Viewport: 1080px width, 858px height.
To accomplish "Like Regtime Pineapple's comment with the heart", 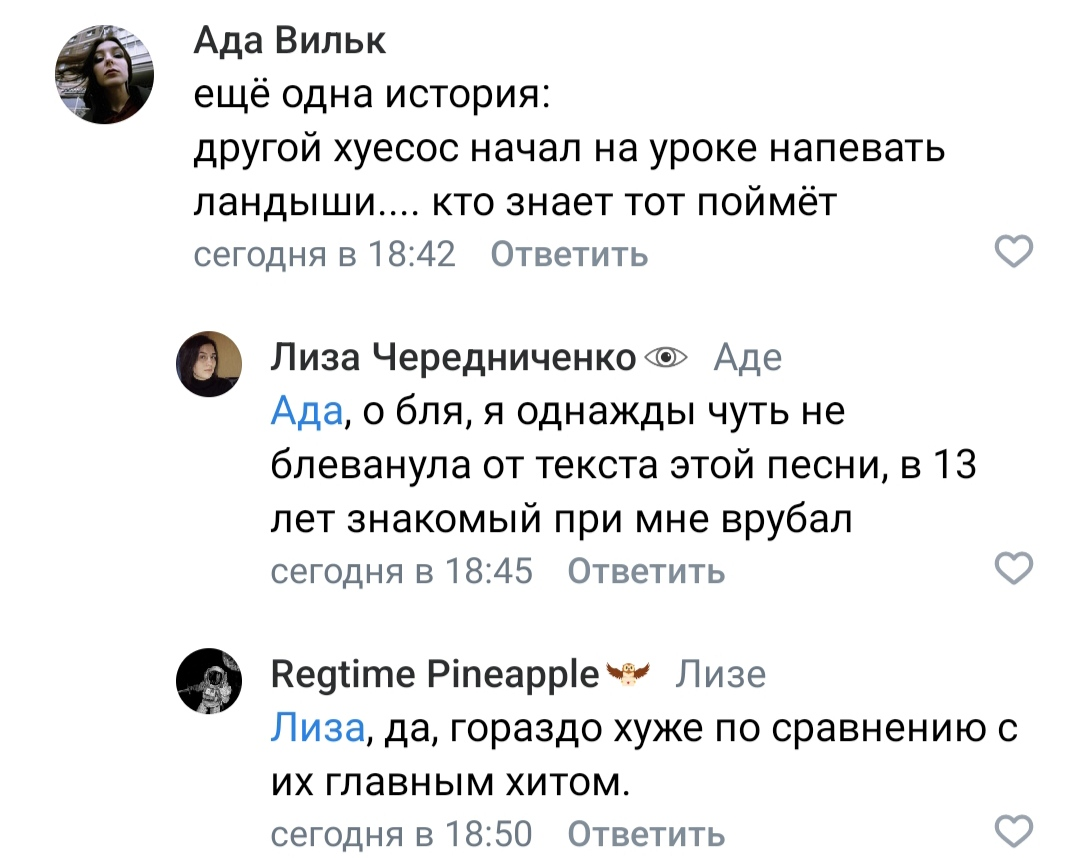I will pos(1016,831).
